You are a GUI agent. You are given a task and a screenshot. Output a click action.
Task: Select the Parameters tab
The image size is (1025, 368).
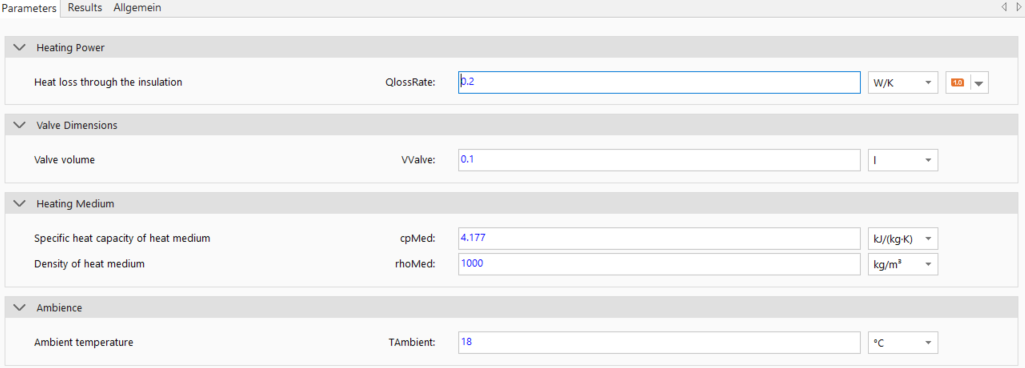[30, 8]
